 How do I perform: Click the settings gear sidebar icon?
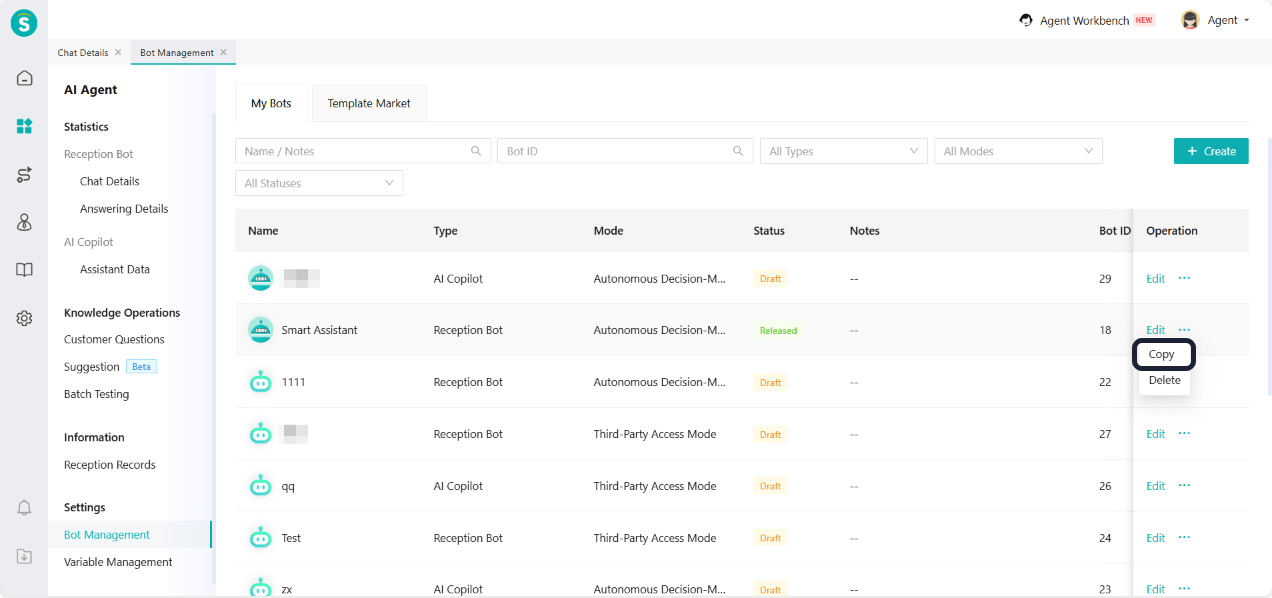24,318
